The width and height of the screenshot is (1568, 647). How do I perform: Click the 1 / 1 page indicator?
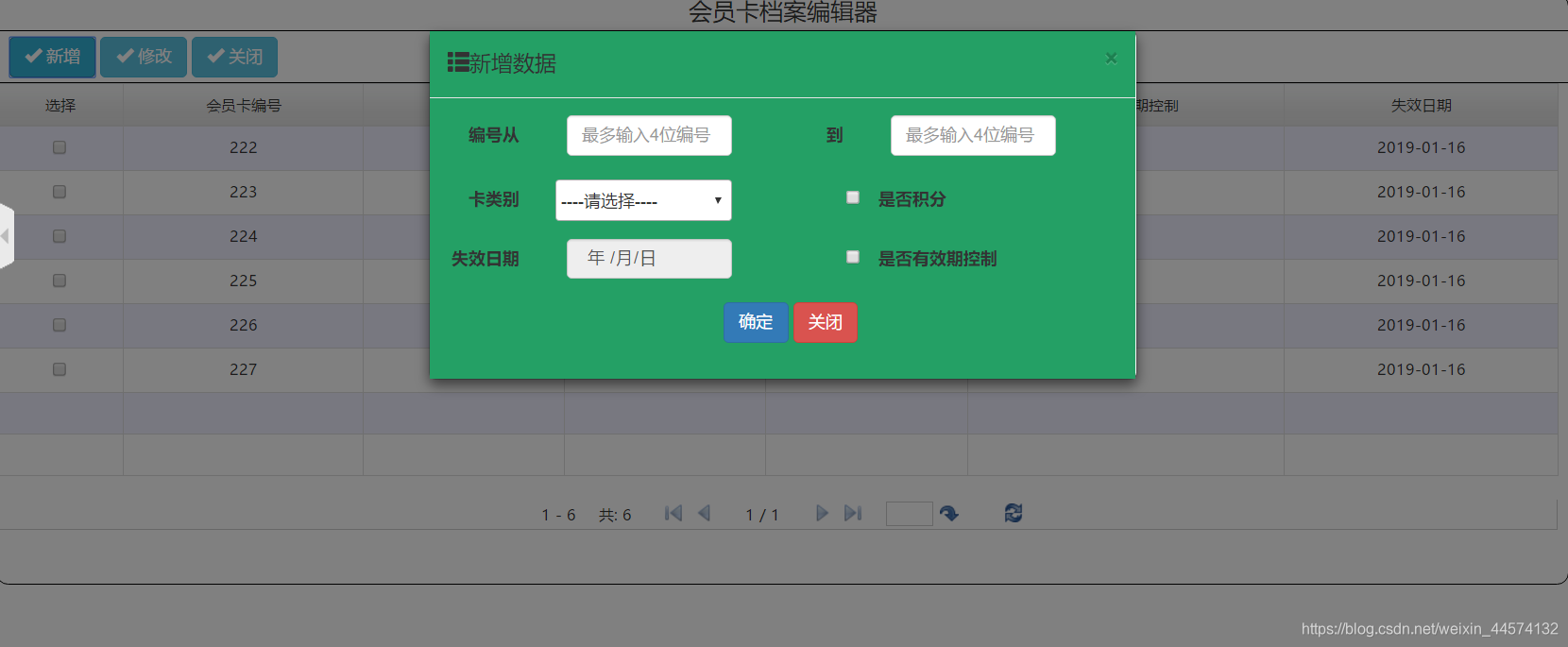click(762, 515)
